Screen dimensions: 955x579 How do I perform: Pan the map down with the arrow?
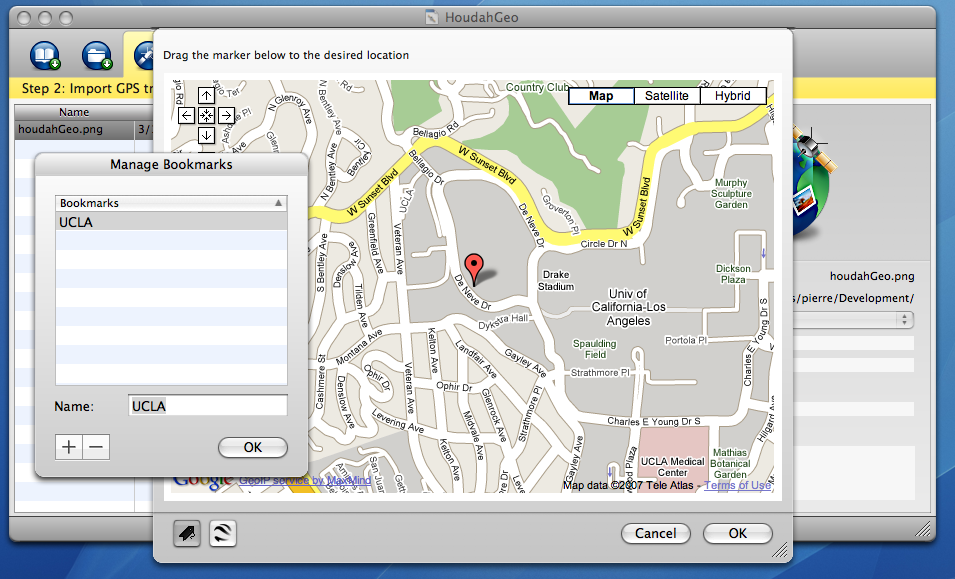[206, 135]
